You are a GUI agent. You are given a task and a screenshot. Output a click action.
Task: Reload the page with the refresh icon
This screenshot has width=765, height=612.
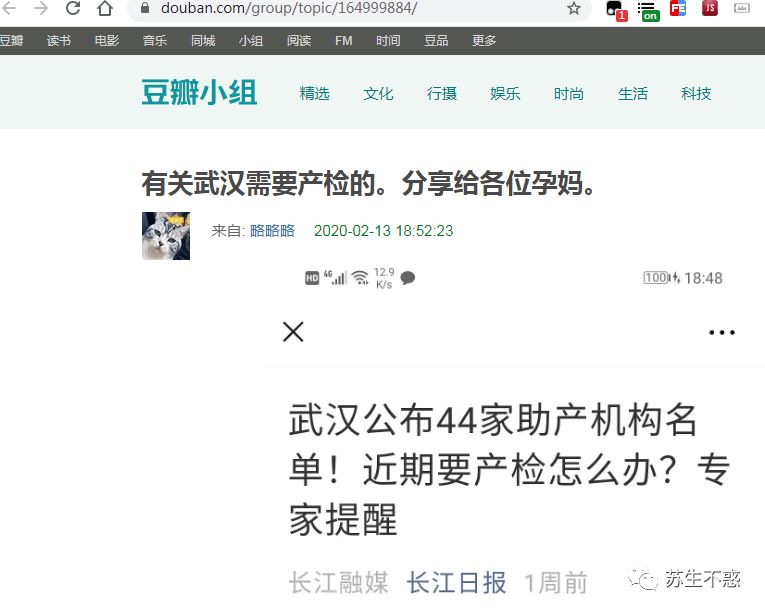point(73,8)
